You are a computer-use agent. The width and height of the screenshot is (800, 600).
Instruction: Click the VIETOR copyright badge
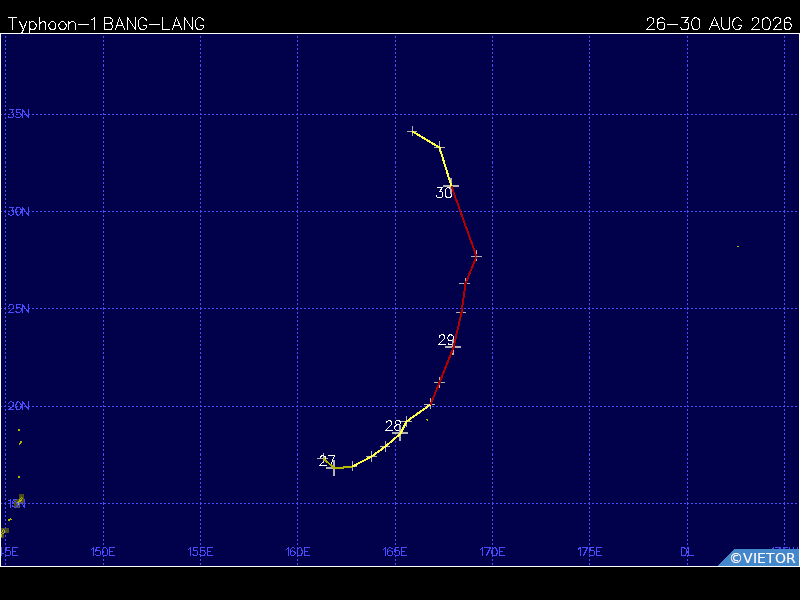click(759, 558)
